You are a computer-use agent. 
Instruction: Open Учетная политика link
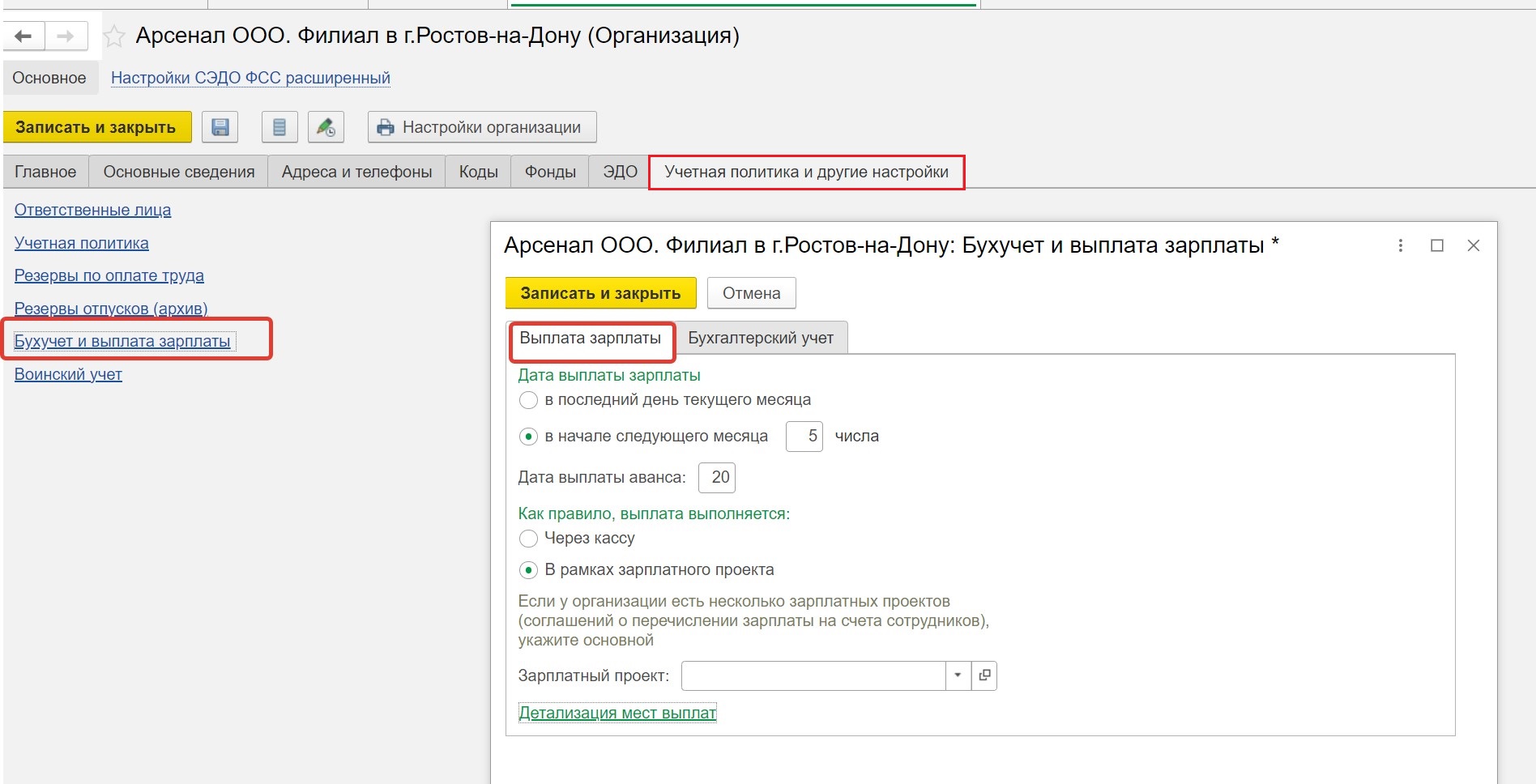click(x=81, y=243)
